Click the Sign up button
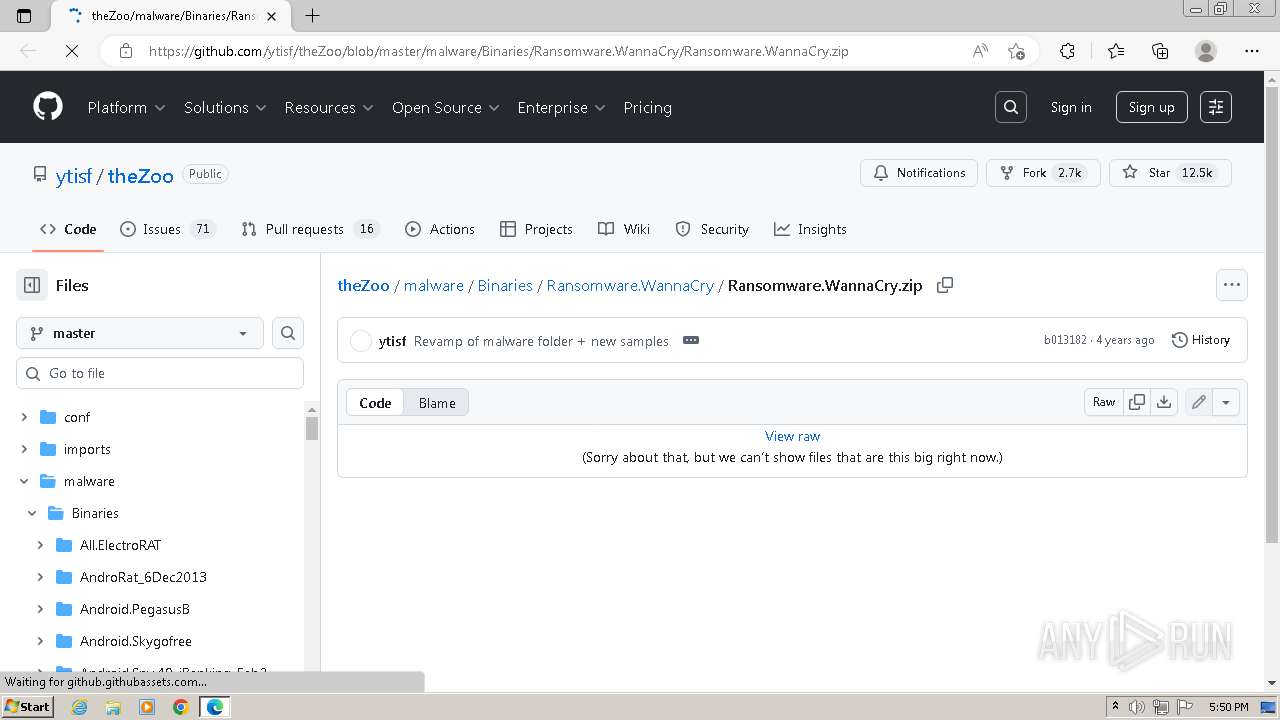This screenshot has width=1280, height=720. tap(1152, 107)
